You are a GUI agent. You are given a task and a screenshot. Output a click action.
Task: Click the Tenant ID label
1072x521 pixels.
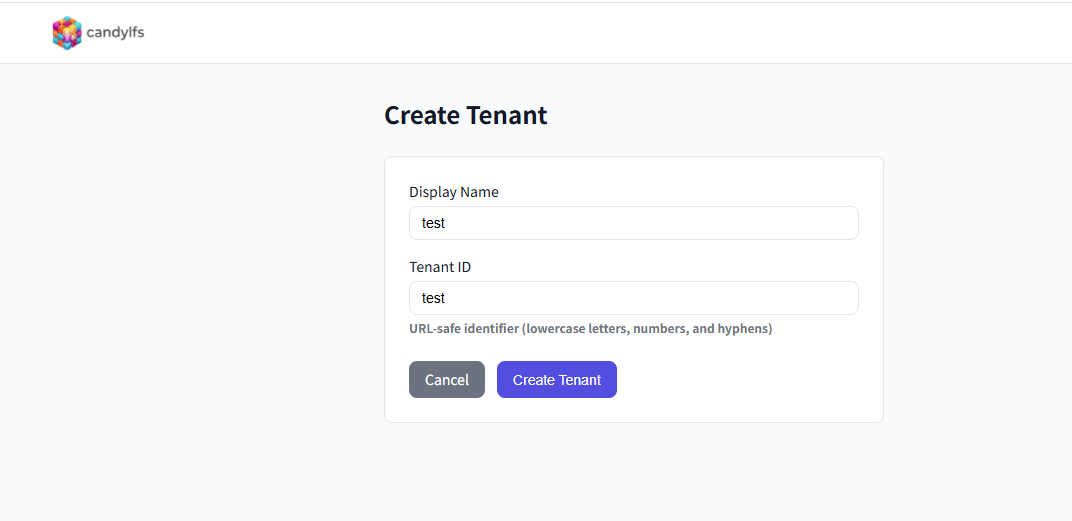click(440, 267)
